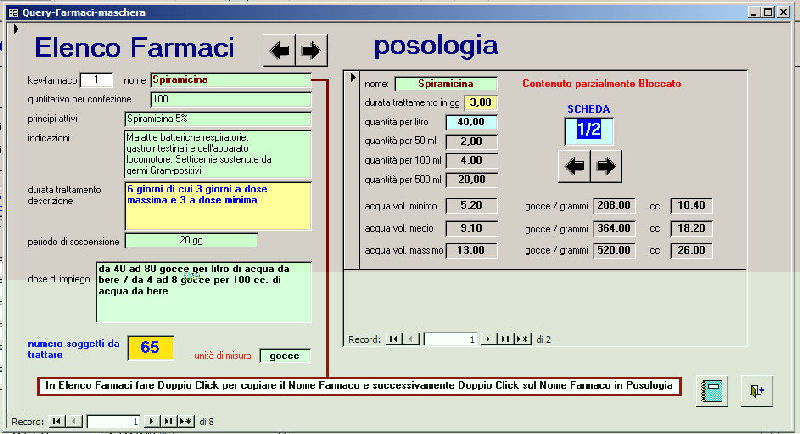This screenshot has height=434, width=800.
Task: Select the SCHEDA 1/2 box
Action: 588,130
